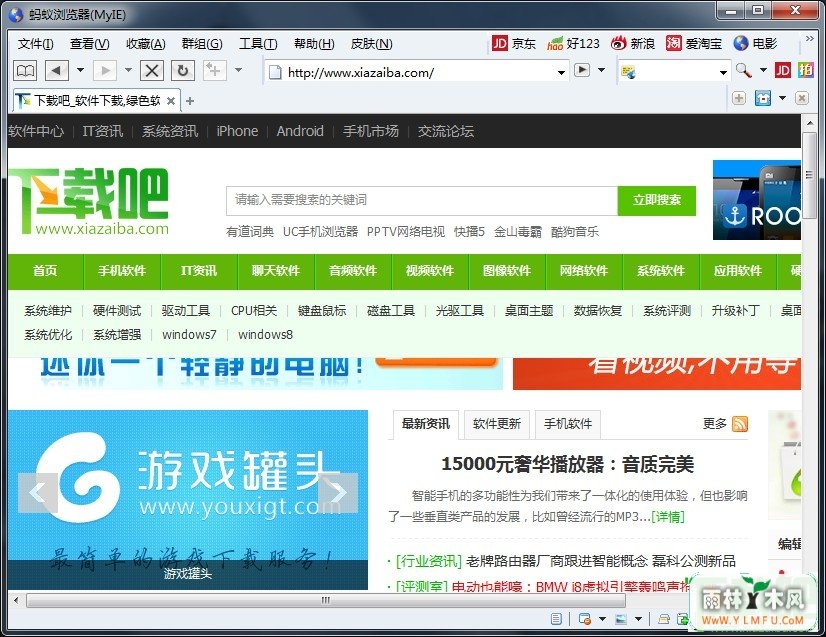
Task: Expand the popup blocker status dropdown
Action: tap(602, 619)
